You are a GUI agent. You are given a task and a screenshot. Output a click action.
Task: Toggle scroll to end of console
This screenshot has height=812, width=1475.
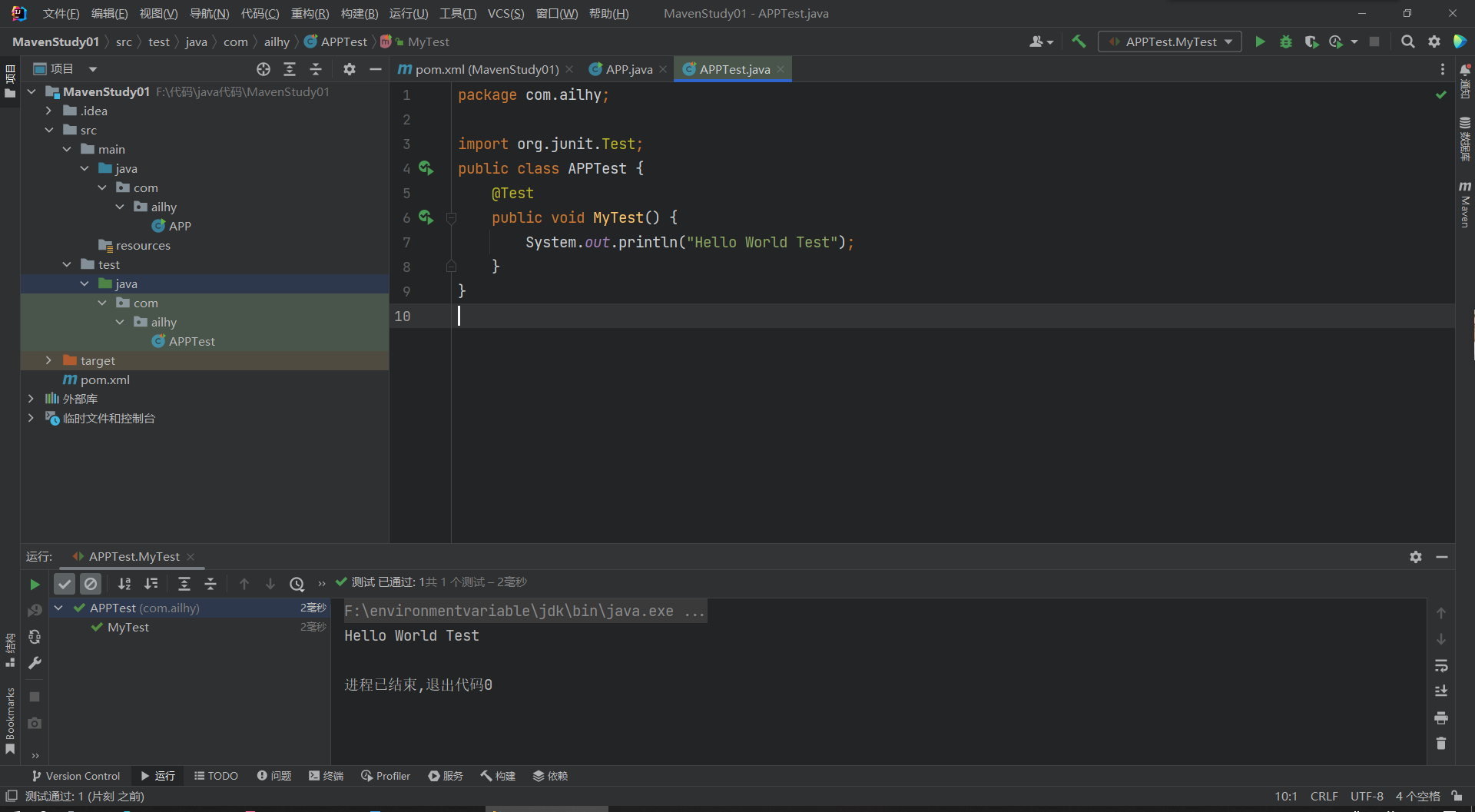point(1441,691)
